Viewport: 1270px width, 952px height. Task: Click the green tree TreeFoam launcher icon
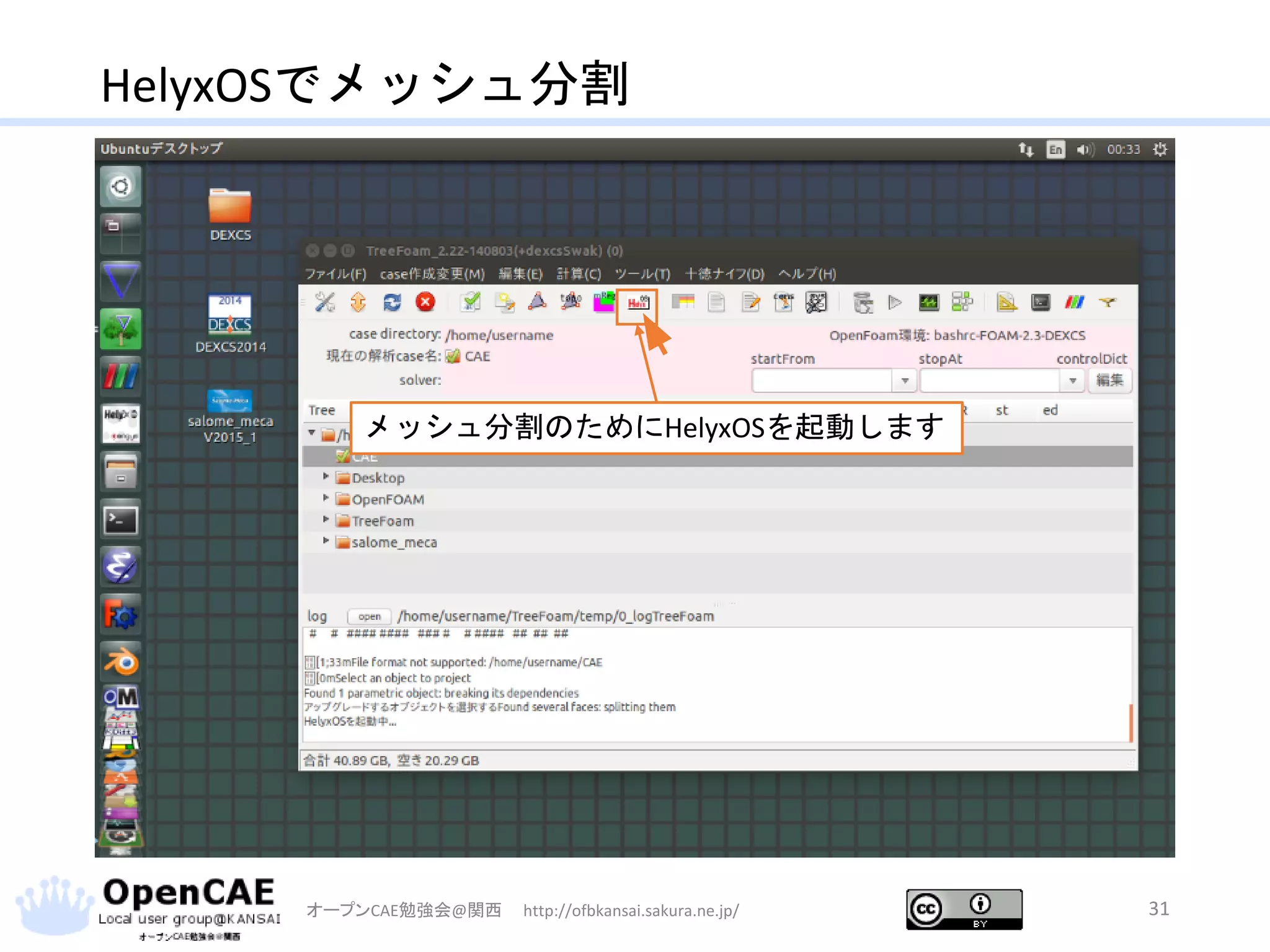click(120, 328)
